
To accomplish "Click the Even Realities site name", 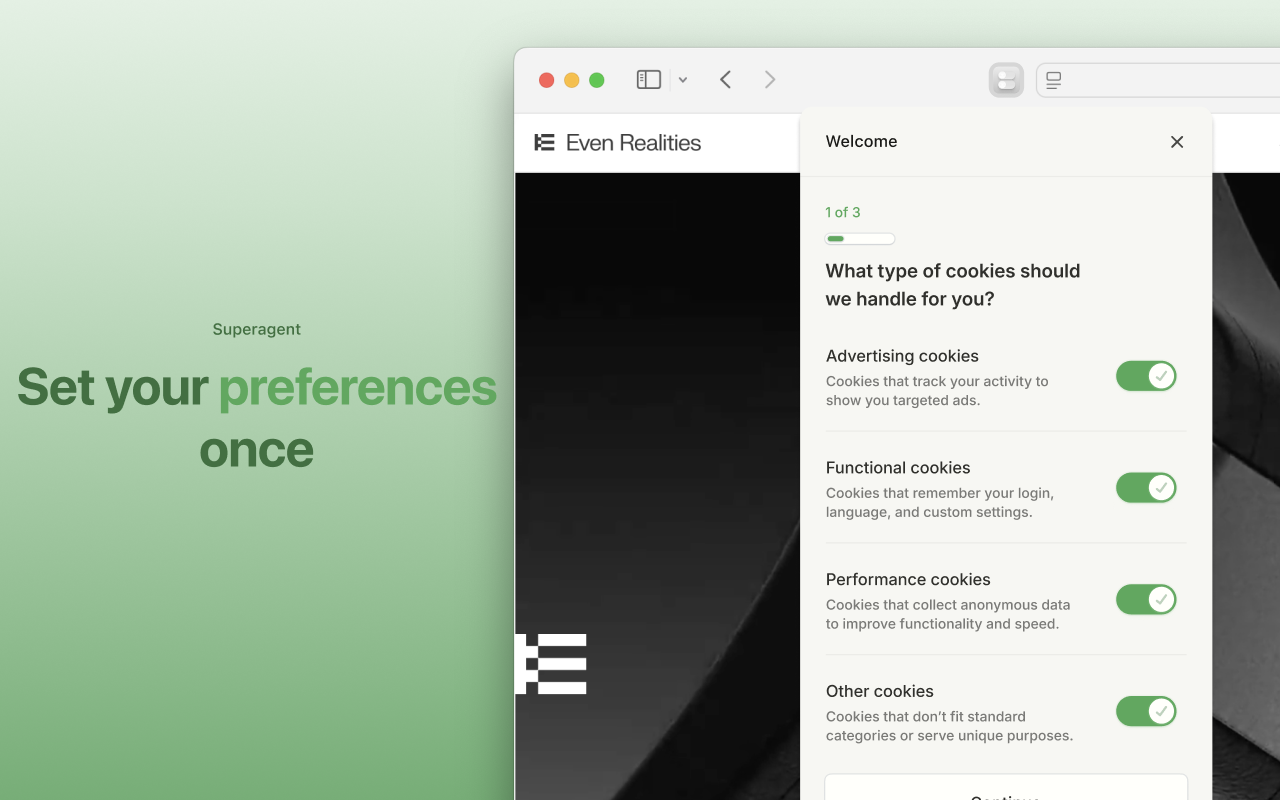I will 634,143.
